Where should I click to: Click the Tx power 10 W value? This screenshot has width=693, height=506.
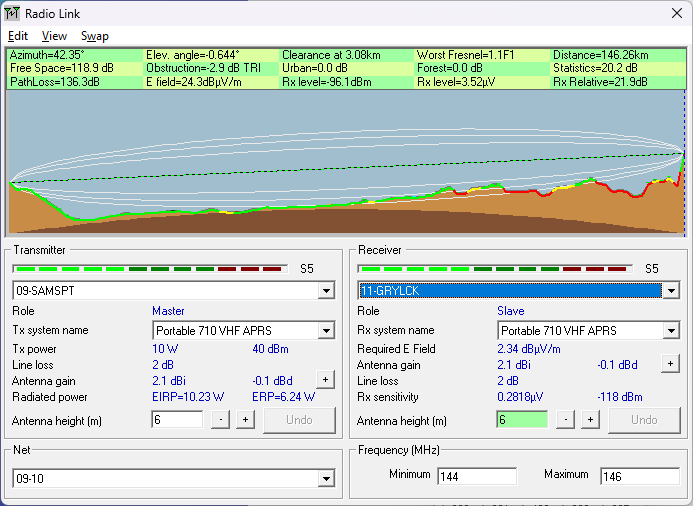click(165, 349)
